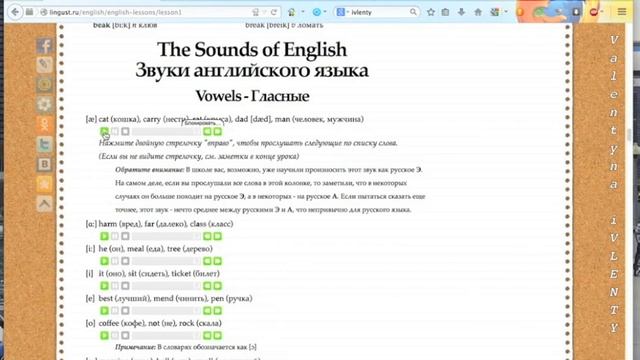Open dropdown beside green house toolbar icon

(302, 12)
